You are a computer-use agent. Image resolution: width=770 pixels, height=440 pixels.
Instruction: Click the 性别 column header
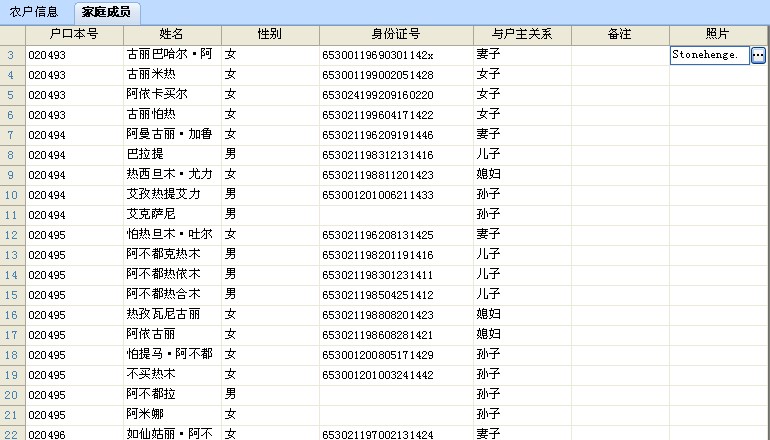click(269, 34)
